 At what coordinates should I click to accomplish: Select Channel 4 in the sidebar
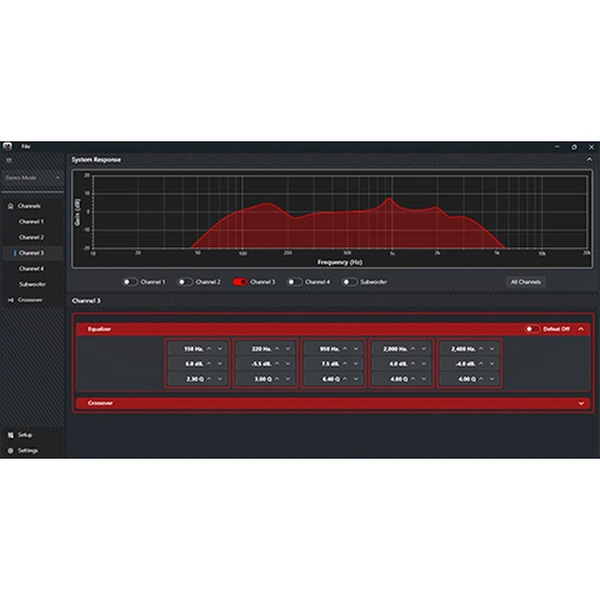point(32,268)
